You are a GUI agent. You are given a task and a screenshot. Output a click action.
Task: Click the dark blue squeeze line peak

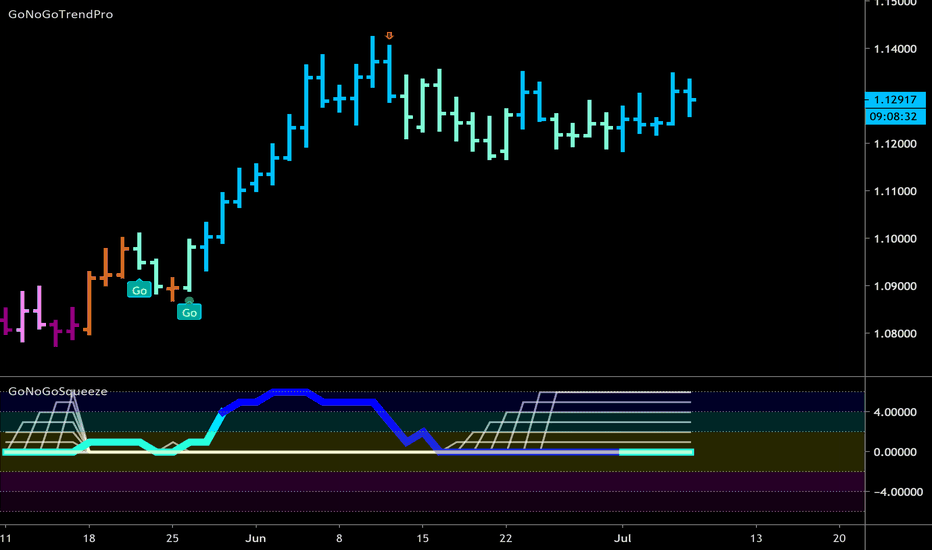coord(289,392)
